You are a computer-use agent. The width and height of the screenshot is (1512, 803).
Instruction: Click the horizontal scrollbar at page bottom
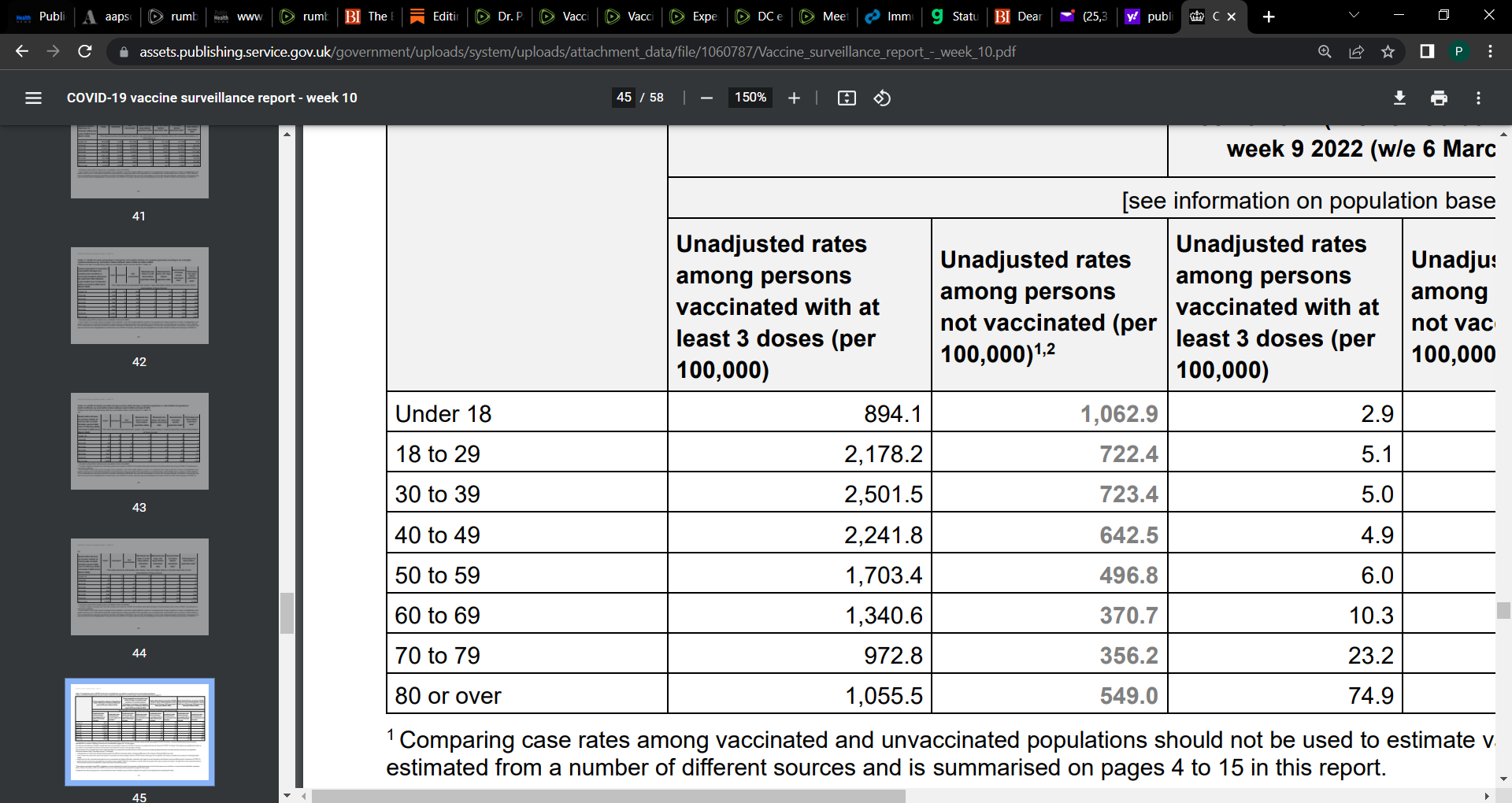point(608,796)
